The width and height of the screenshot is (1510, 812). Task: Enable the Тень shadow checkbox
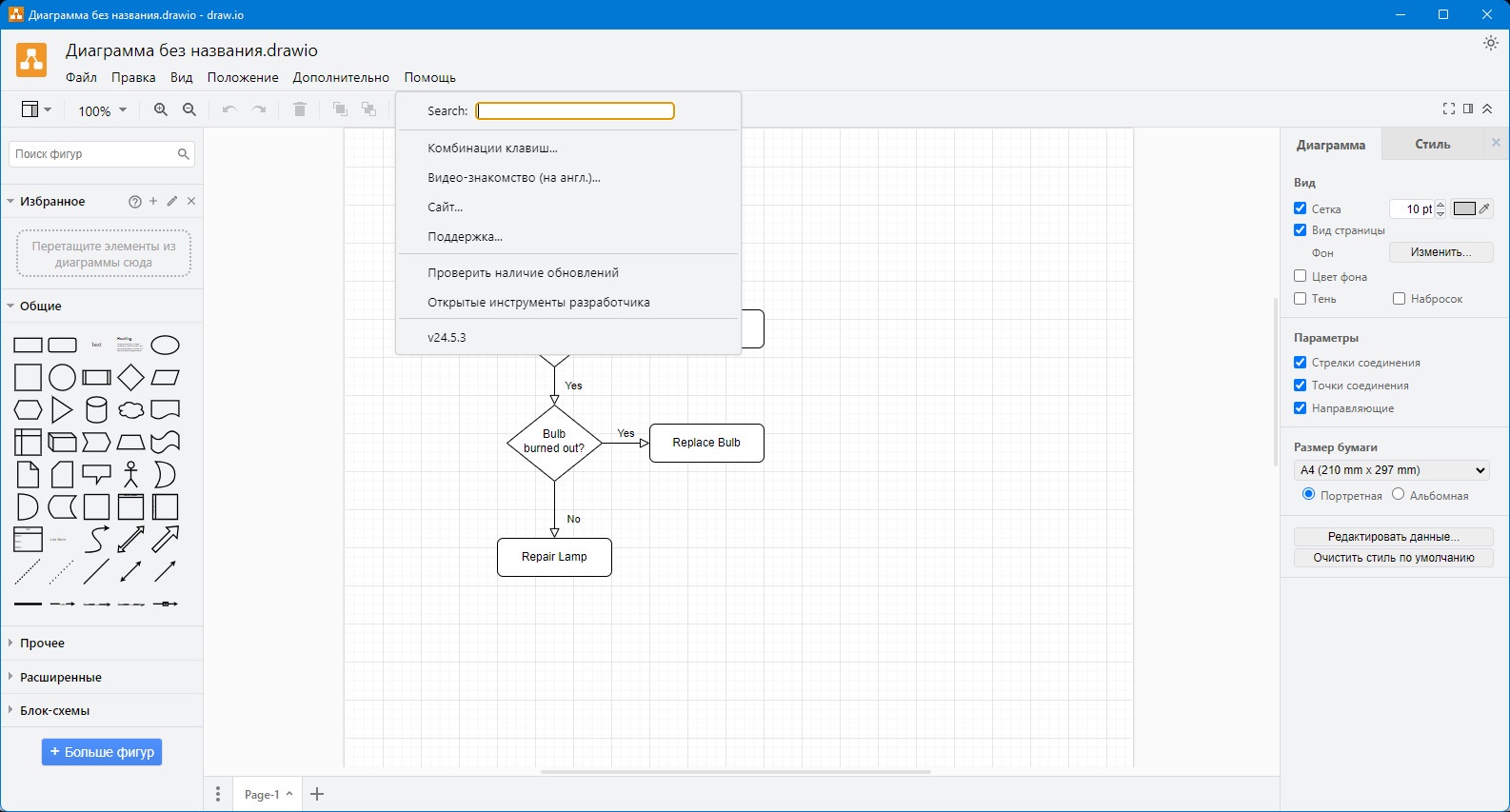[x=1301, y=299]
